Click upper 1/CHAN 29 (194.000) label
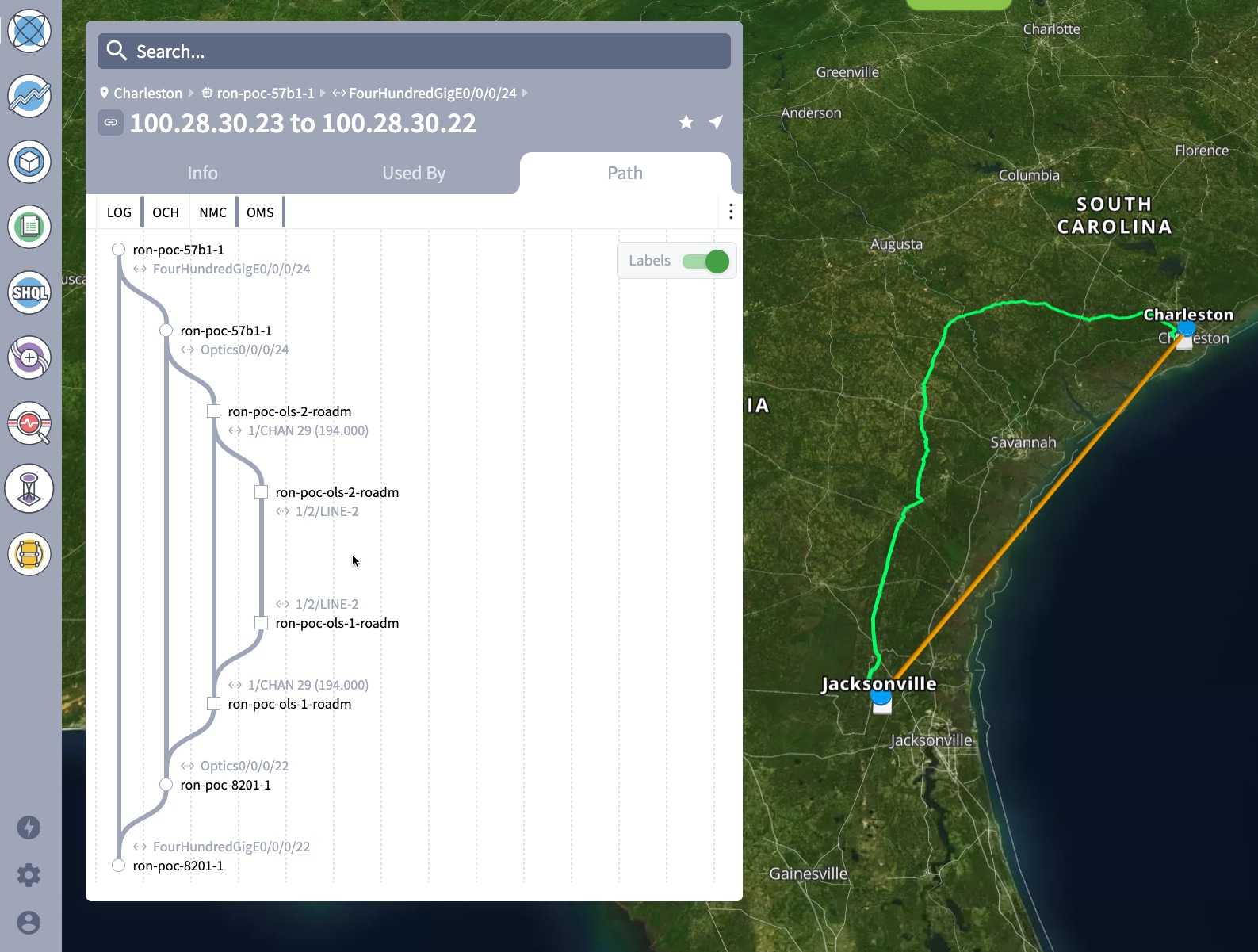Image resolution: width=1258 pixels, height=952 pixels. (x=308, y=430)
